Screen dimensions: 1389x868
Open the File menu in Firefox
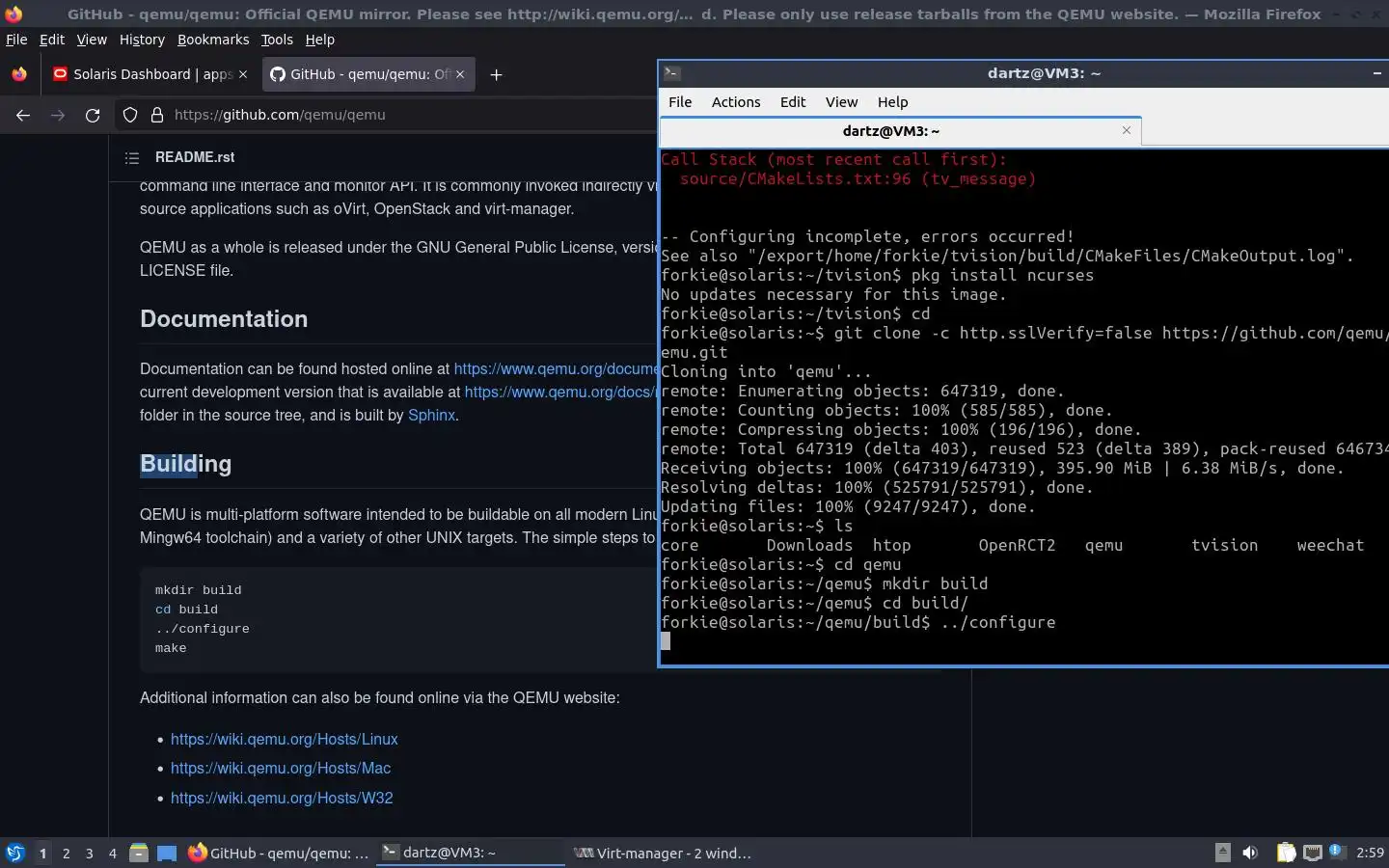(x=16, y=40)
